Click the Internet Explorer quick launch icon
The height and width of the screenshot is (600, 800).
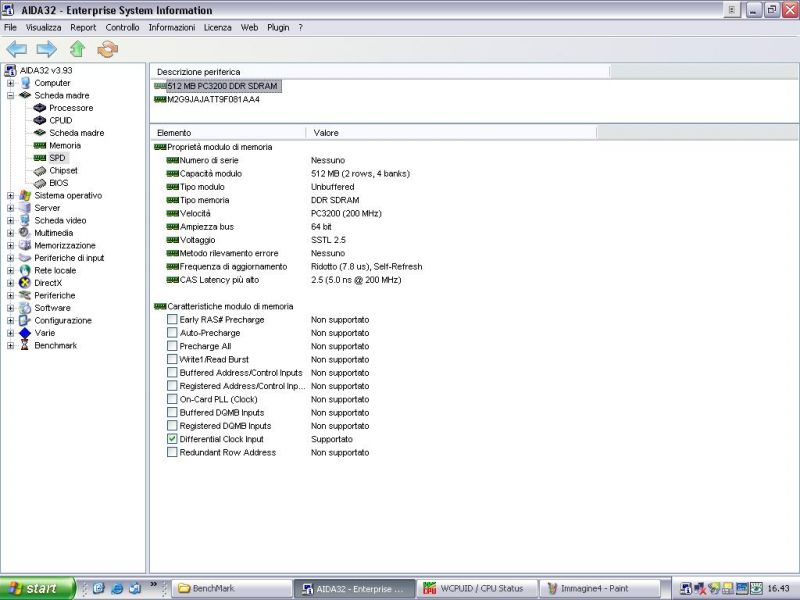click(x=117, y=588)
